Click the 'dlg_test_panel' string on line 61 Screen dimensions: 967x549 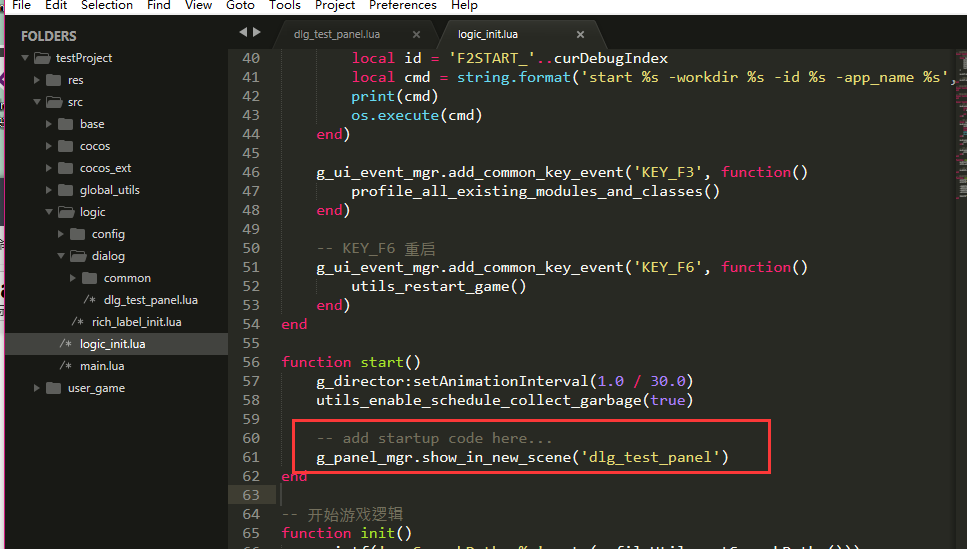(x=650, y=457)
